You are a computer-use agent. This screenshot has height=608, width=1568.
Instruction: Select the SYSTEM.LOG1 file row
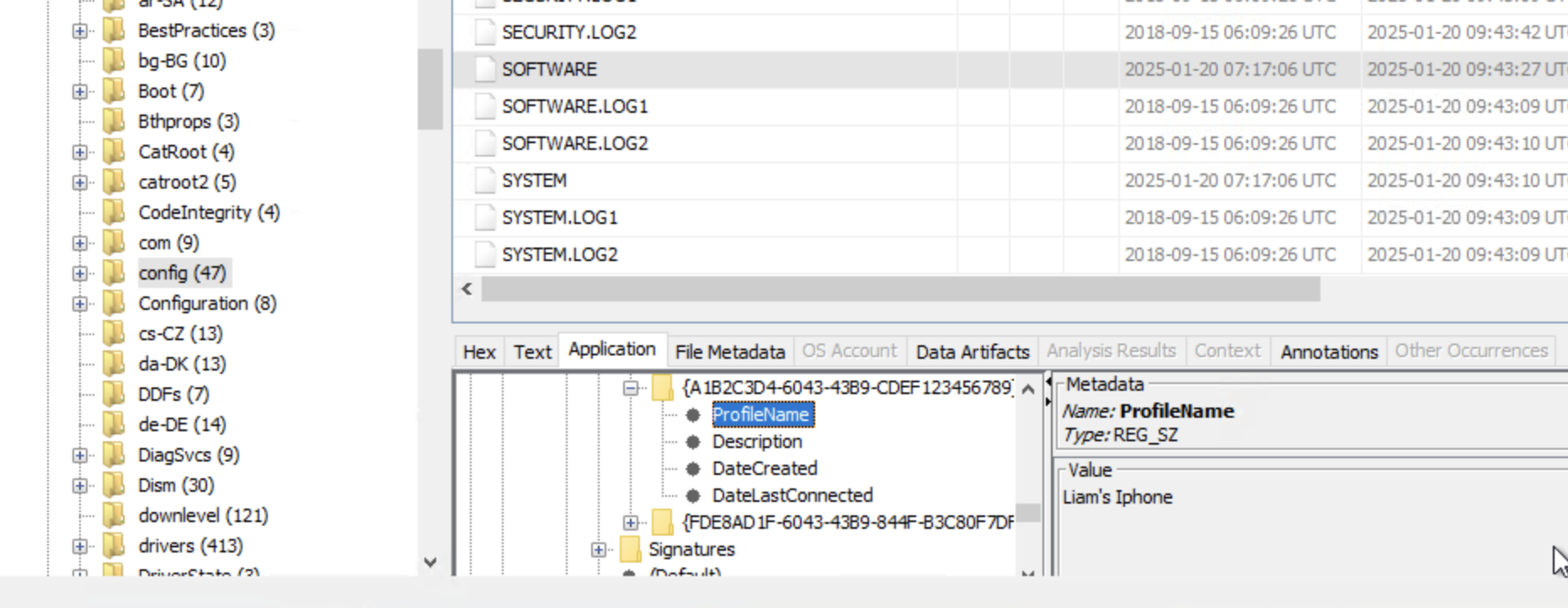560,217
